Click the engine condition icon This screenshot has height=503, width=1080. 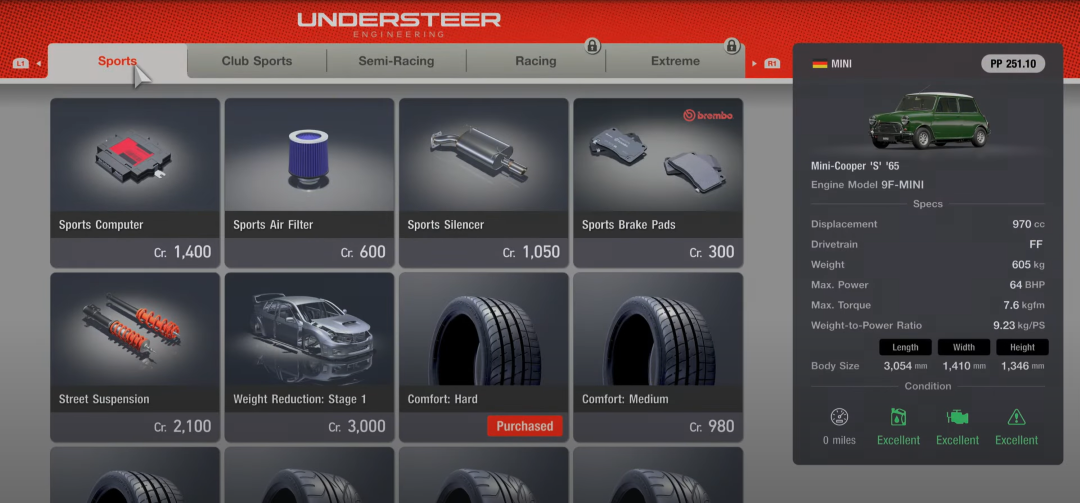957,418
